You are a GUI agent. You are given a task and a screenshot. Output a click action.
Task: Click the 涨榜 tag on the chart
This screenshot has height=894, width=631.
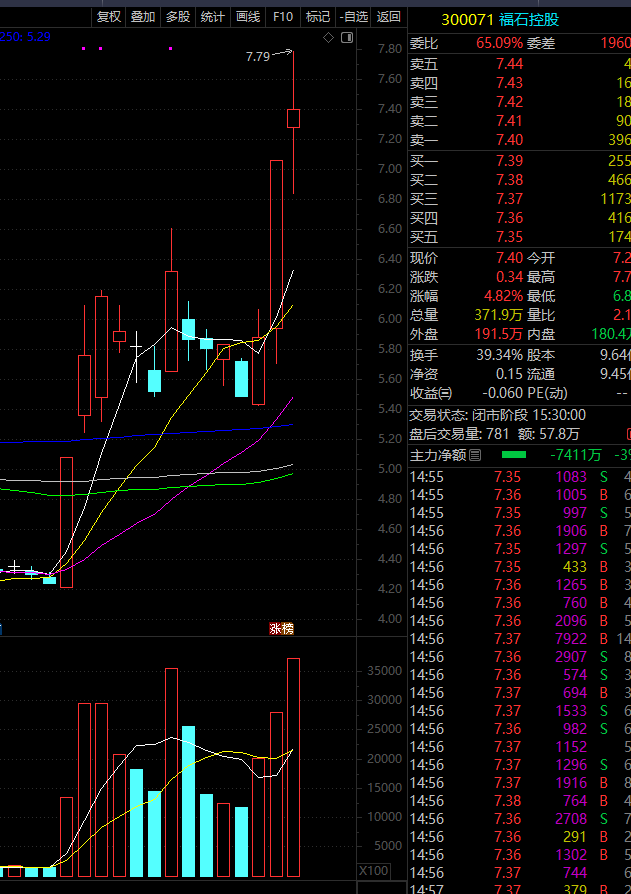(x=282, y=629)
